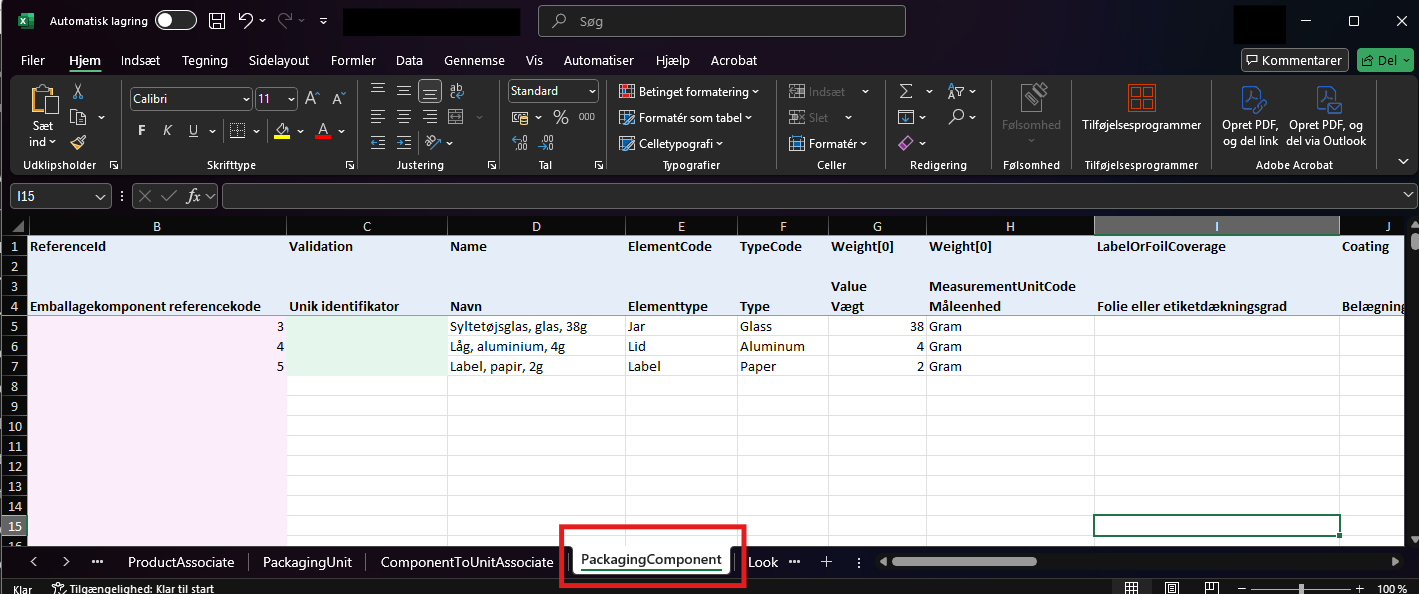Viewport: 1419px width, 594px height.
Task: Toggle center text horizontally
Action: [403, 117]
